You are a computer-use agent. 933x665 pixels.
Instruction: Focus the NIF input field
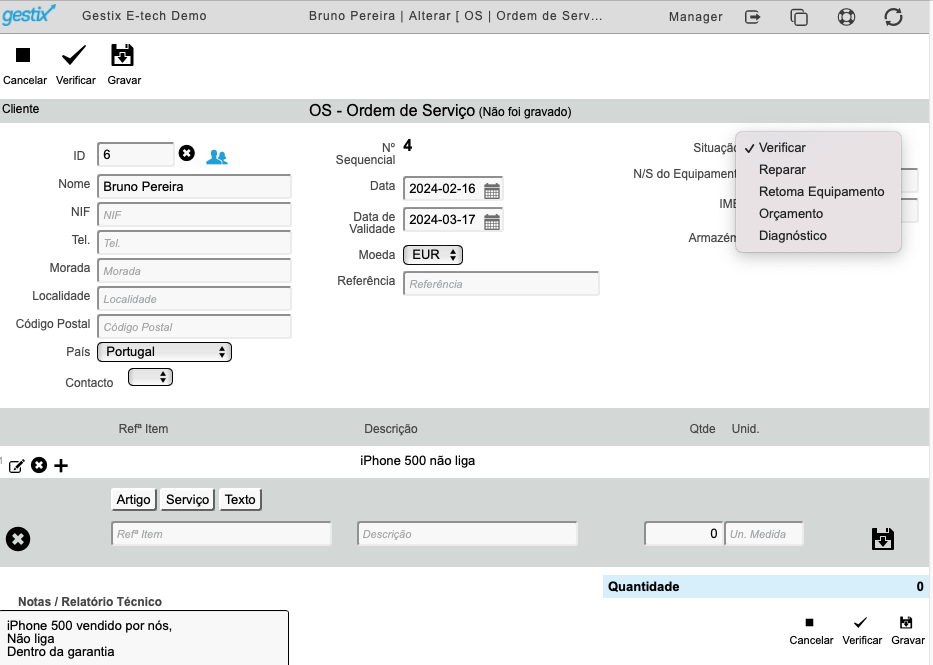click(194, 215)
